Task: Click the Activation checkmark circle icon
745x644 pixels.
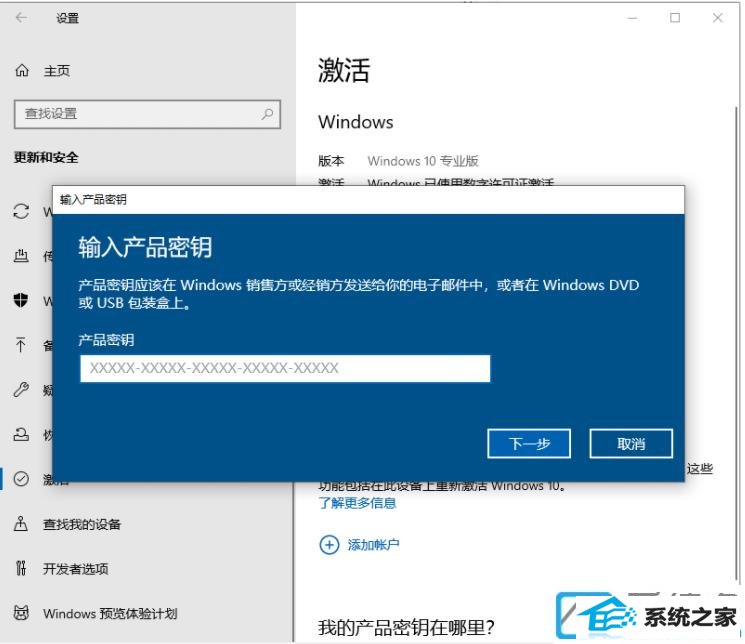Action: coord(21,479)
